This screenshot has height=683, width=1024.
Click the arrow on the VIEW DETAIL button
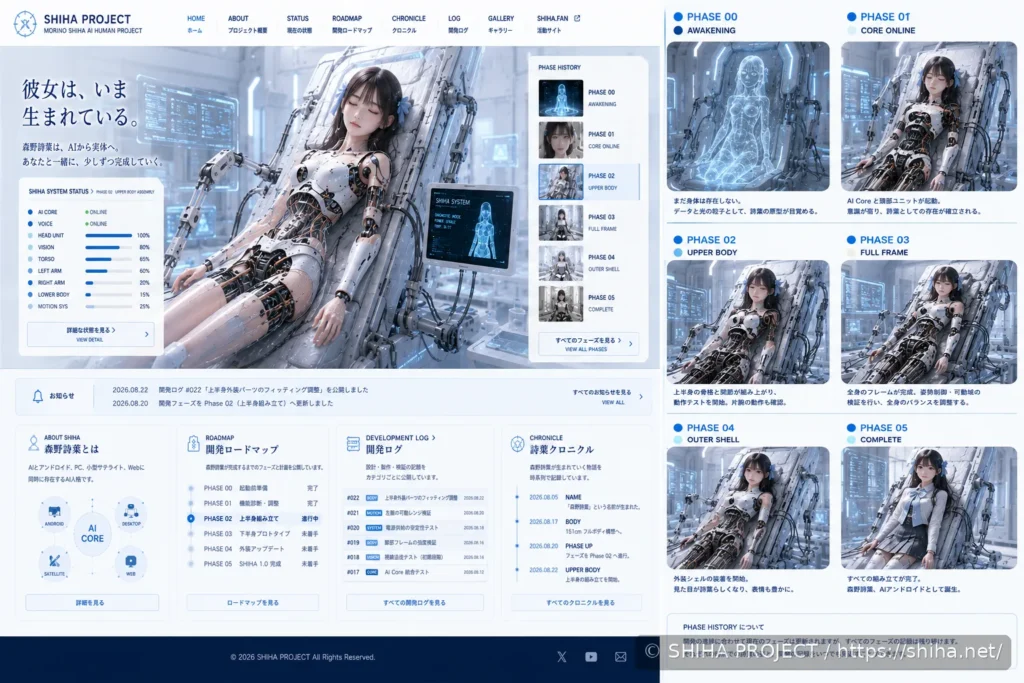click(x=146, y=334)
